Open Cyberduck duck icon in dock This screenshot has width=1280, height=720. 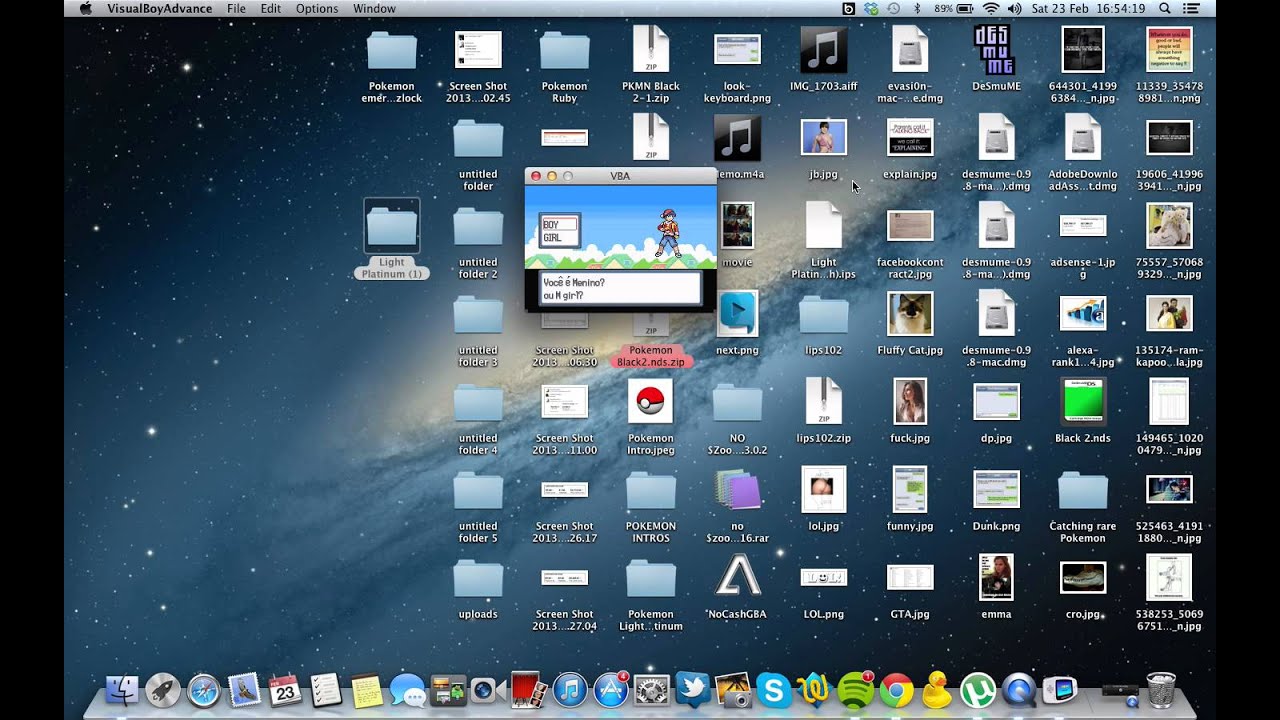tap(937, 690)
